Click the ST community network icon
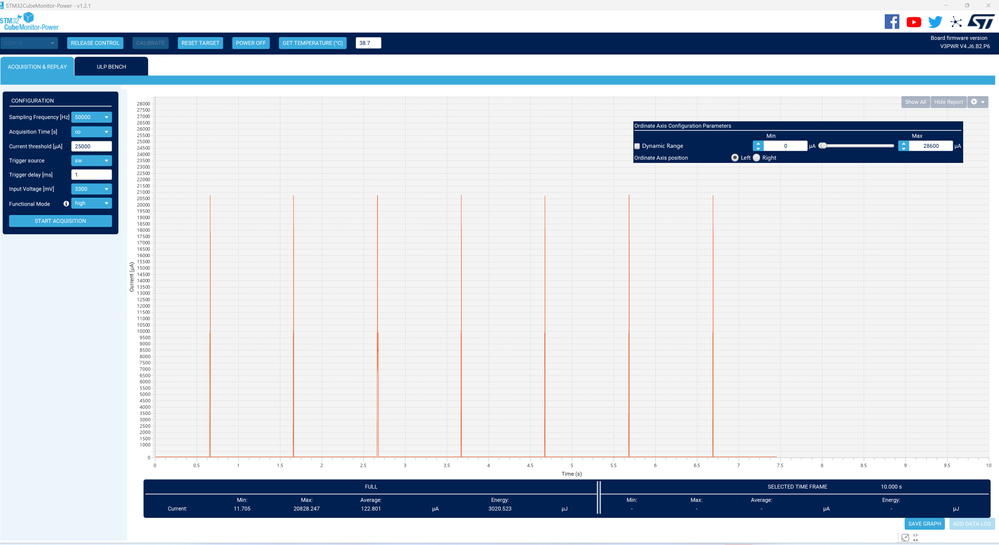 point(956,22)
